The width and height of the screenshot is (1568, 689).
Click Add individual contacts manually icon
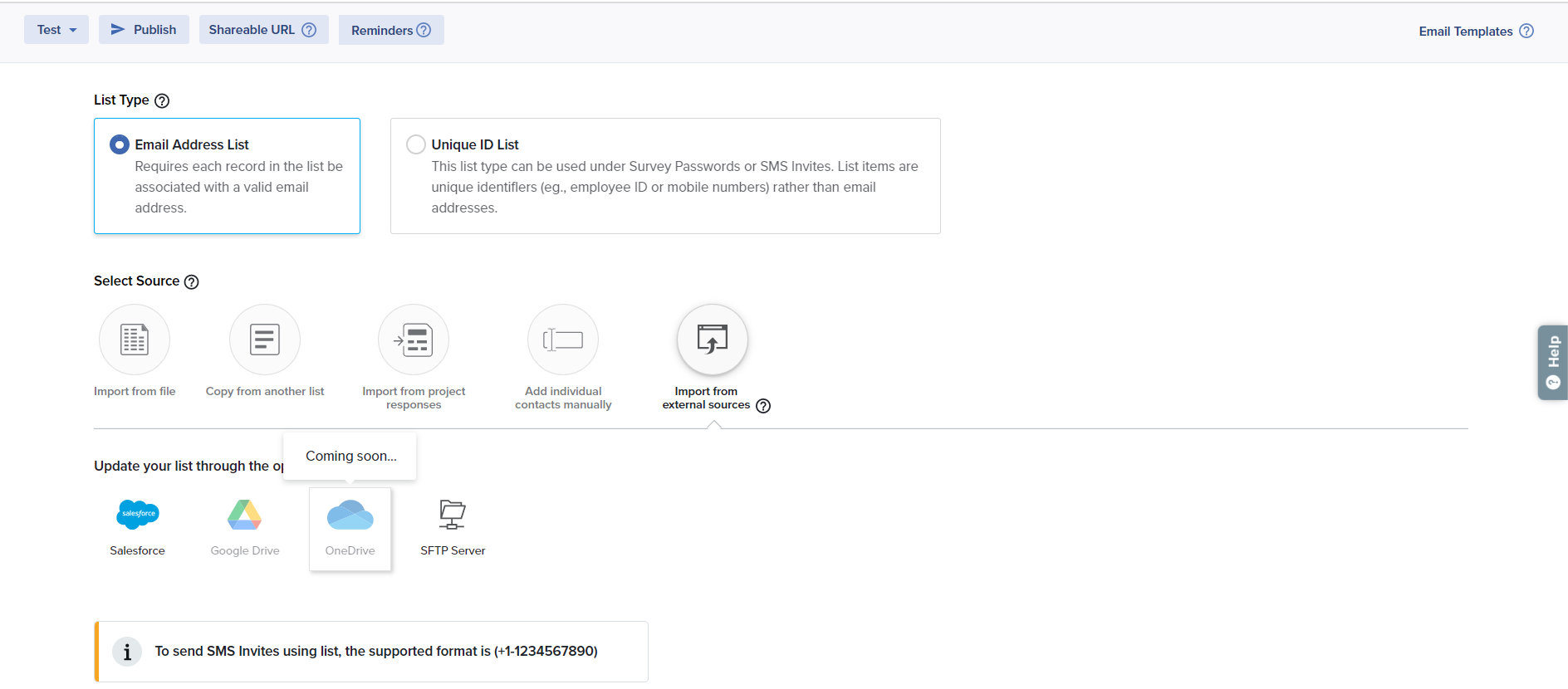tap(563, 340)
